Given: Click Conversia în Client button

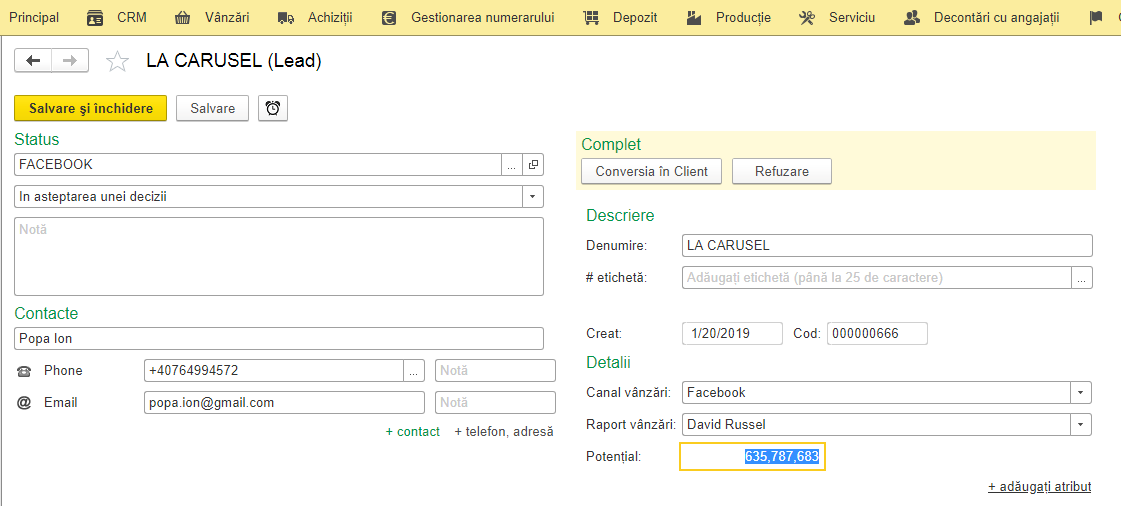Looking at the screenshot, I should tap(651, 172).
